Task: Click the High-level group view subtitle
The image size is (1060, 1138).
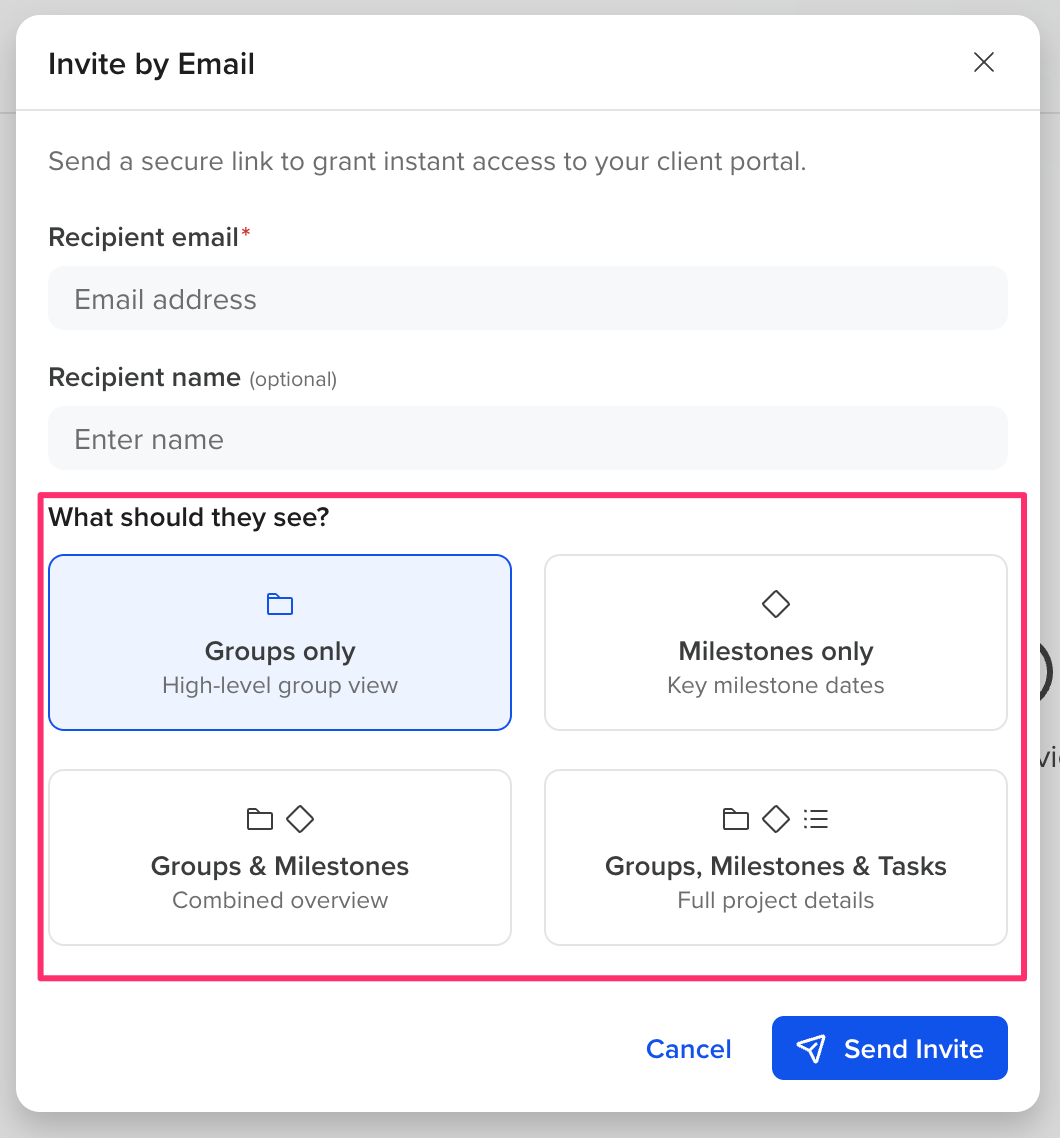Action: tap(280, 685)
